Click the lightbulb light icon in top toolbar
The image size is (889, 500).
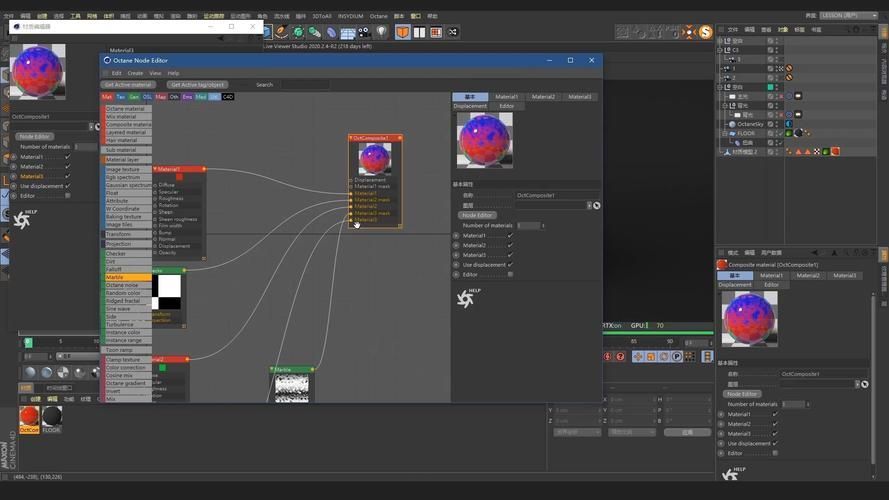(382, 32)
